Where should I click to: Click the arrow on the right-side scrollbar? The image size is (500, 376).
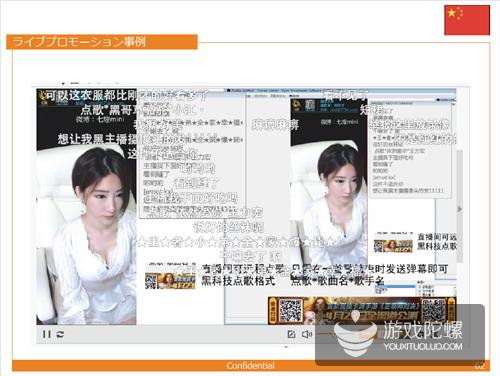(x=459, y=209)
